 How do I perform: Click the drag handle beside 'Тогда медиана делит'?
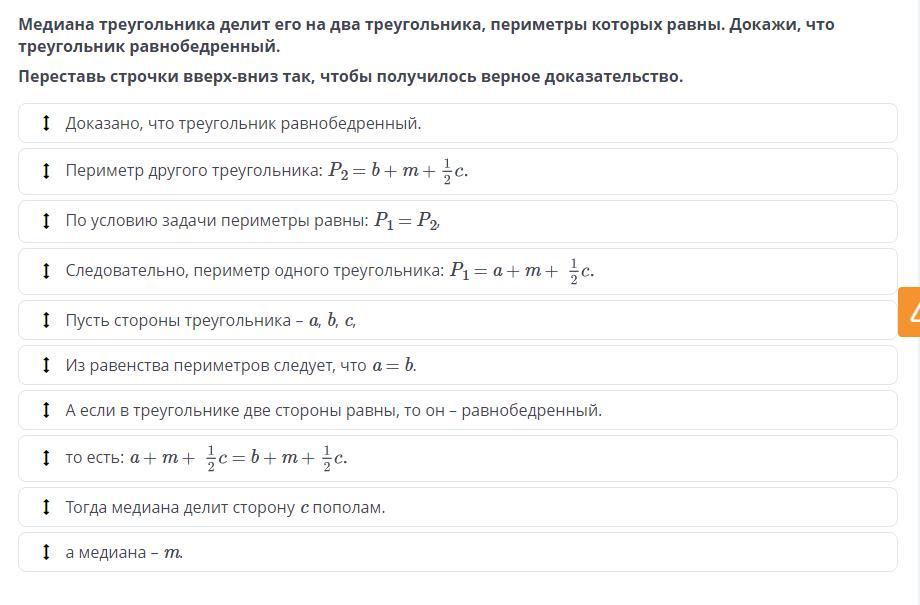(46, 507)
